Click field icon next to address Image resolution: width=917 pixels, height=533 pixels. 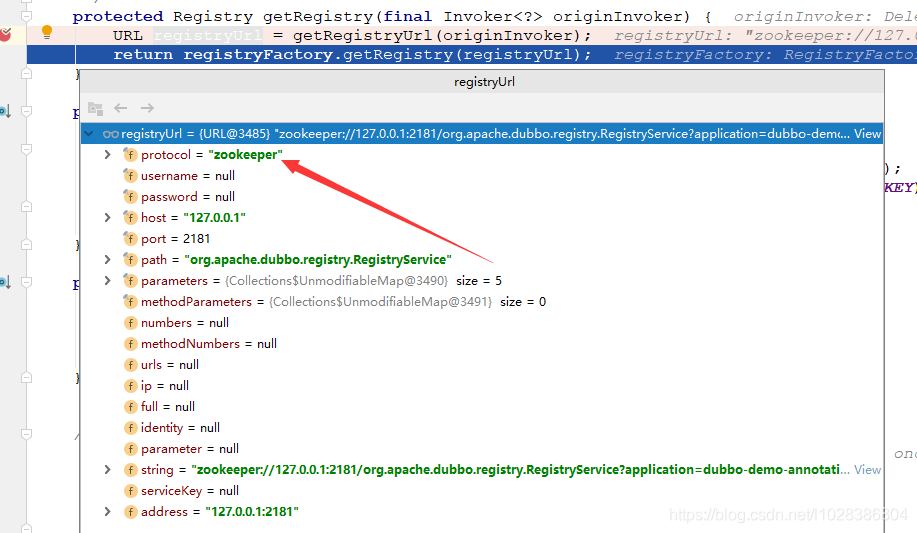130,512
